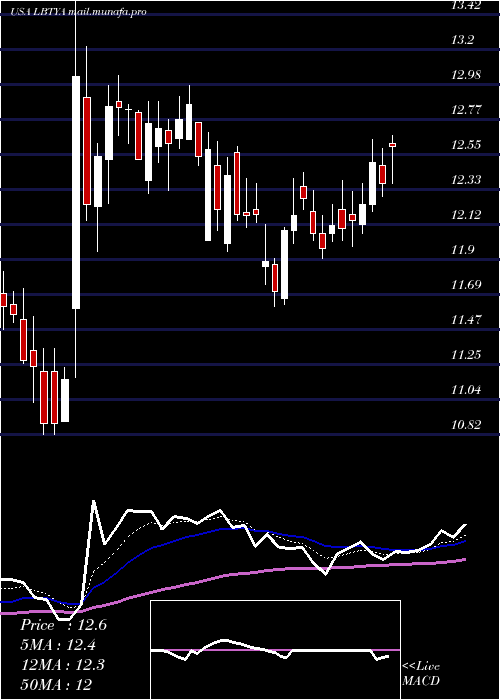Select the 11.04 price axis label
500x700 pixels.
(467, 390)
